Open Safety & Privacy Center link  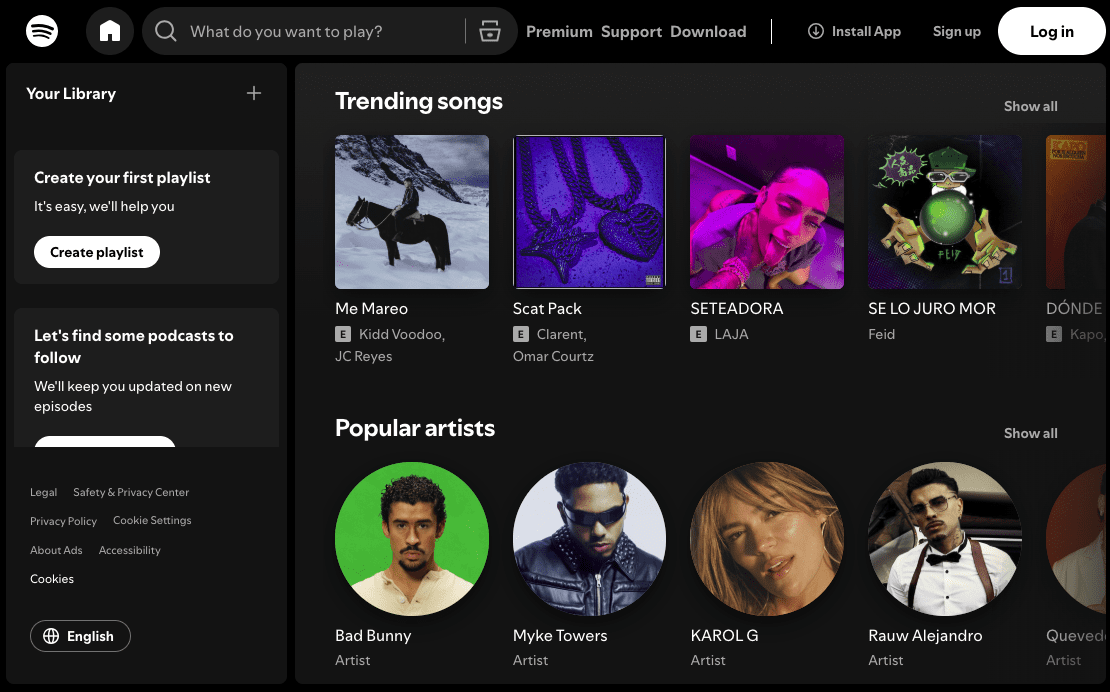[131, 492]
